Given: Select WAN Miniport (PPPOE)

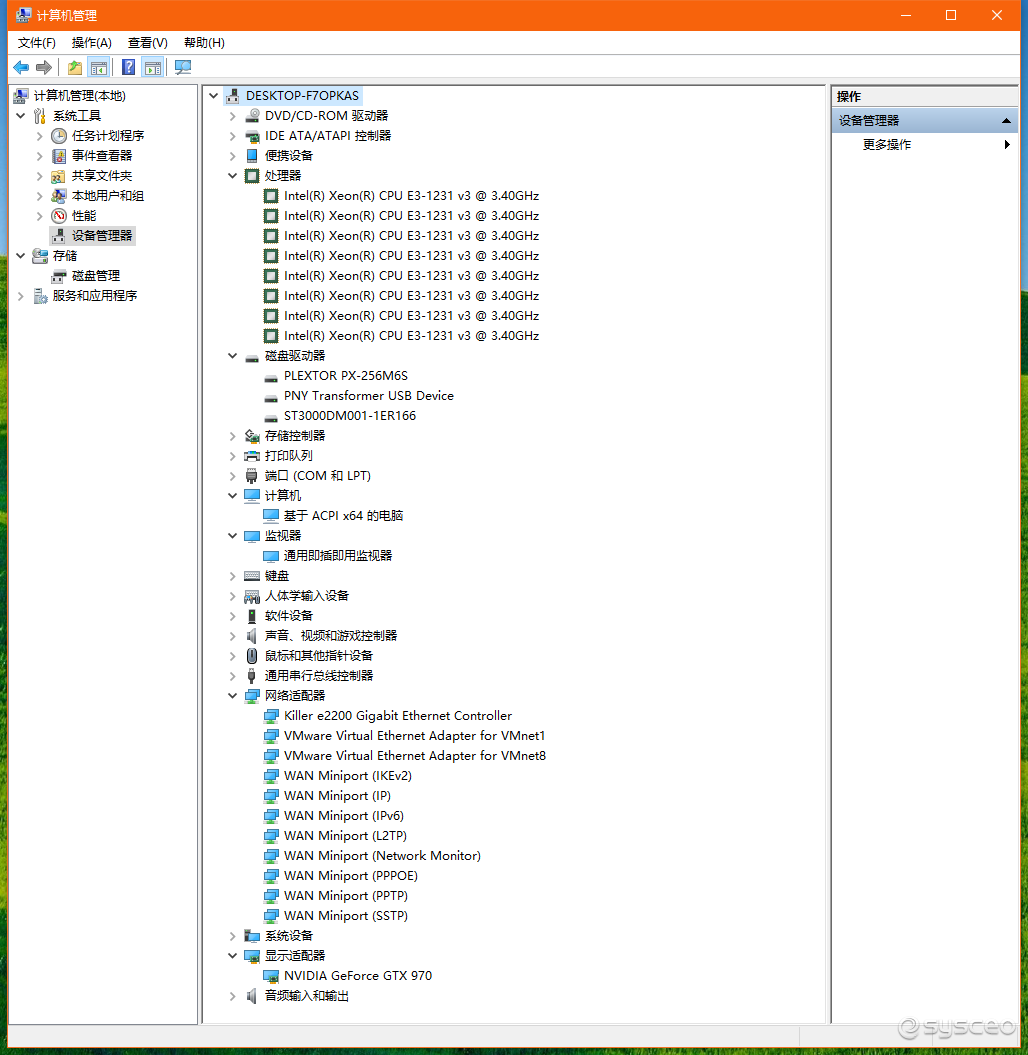Looking at the screenshot, I should click(x=351, y=876).
